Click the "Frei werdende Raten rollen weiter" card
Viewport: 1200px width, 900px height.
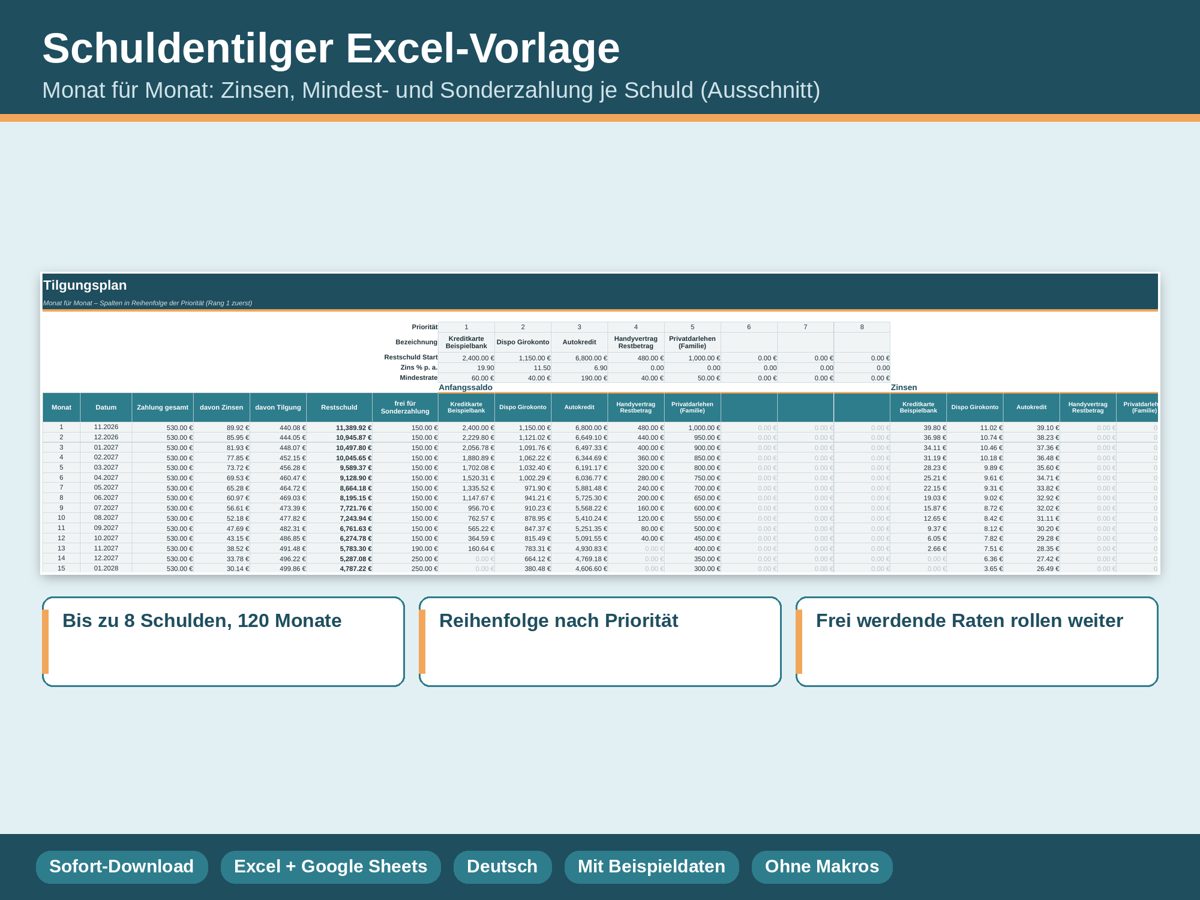pyautogui.click(x=977, y=642)
